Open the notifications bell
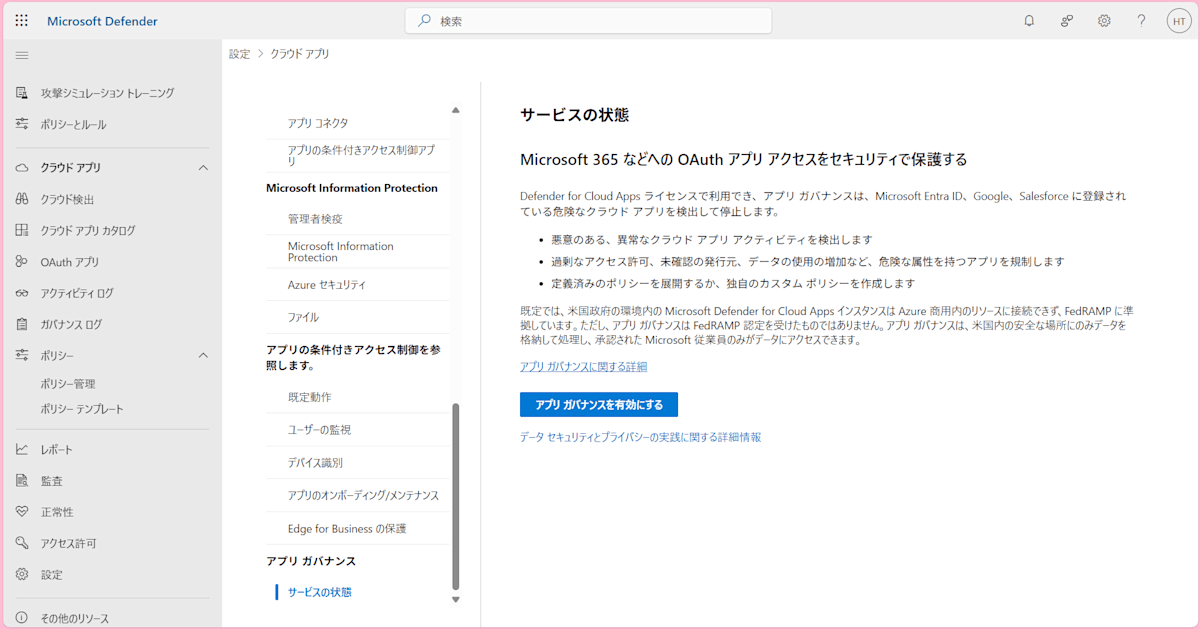The height and width of the screenshot is (629, 1200). click(x=1029, y=21)
